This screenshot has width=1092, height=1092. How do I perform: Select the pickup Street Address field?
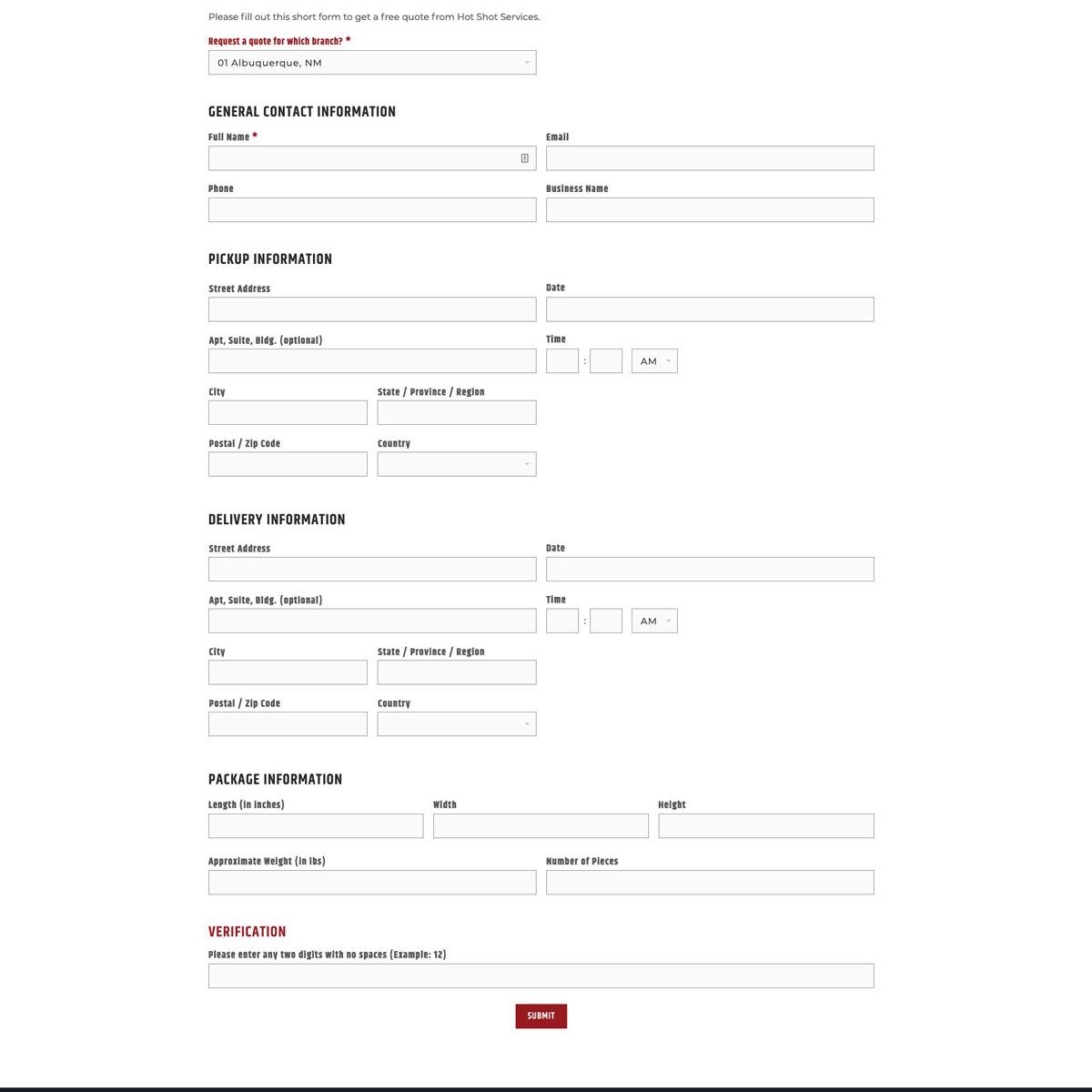372,308
